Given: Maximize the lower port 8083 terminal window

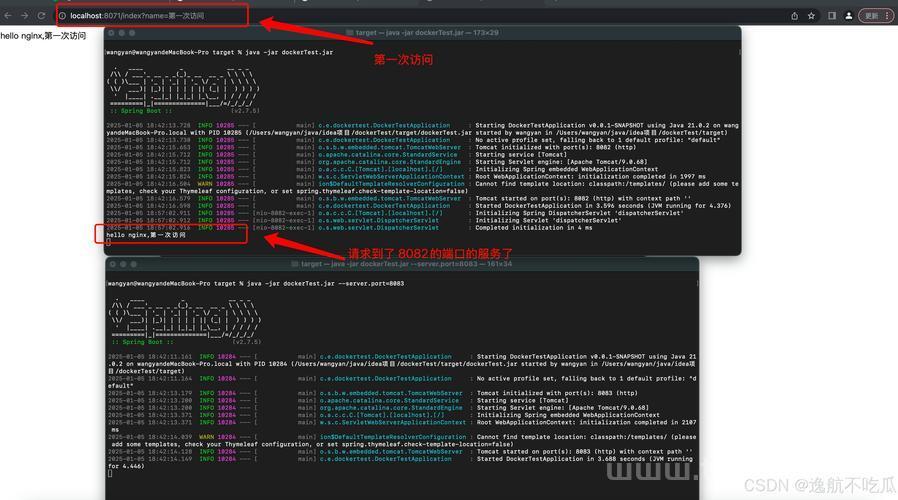Looking at the screenshot, I should tap(133, 264).
